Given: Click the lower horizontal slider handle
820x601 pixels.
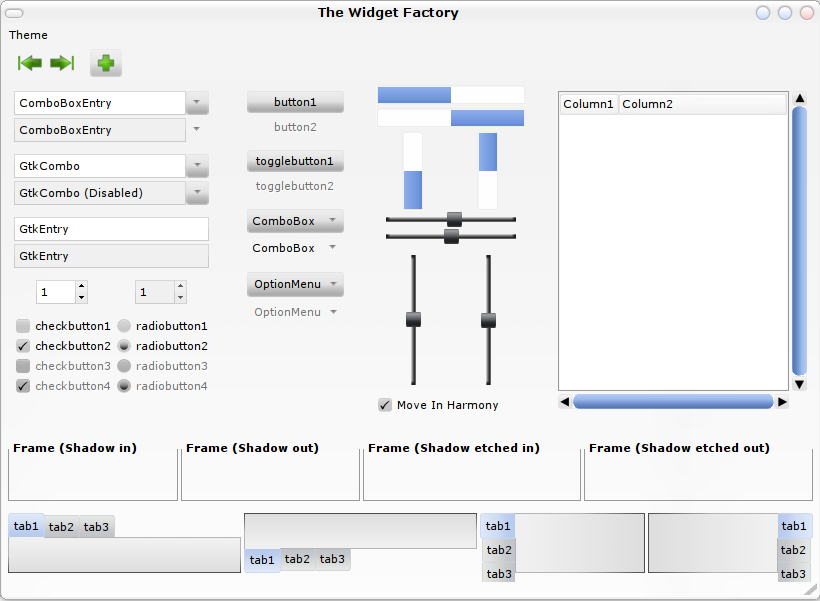Looking at the screenshot, I should coord(451,236).
